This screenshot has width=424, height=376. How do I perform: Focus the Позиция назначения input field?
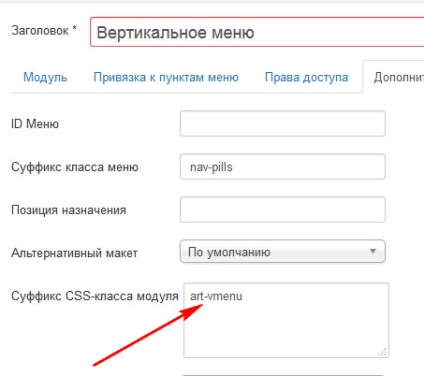(283, 210)
